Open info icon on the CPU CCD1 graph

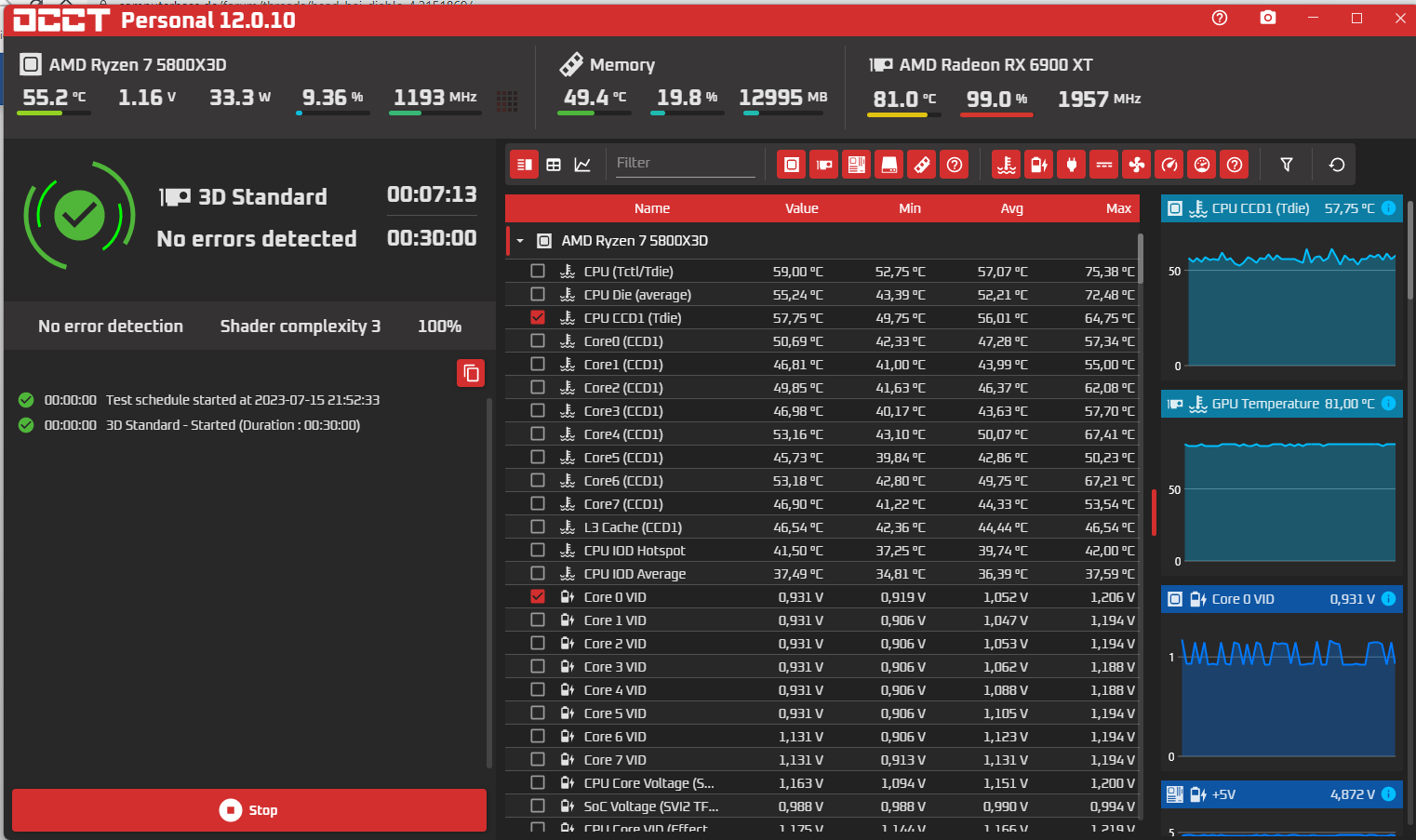coord(1388,208)
